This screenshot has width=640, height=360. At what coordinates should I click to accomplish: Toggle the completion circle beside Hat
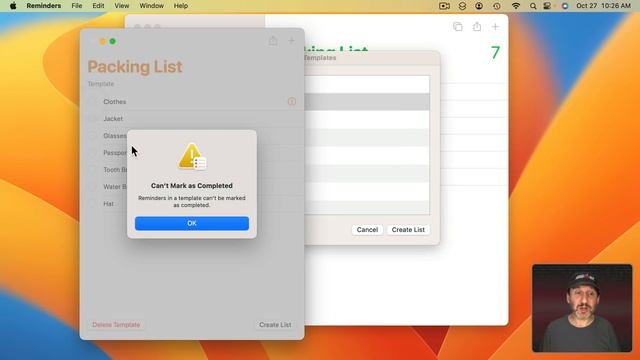tap(93, 204)
